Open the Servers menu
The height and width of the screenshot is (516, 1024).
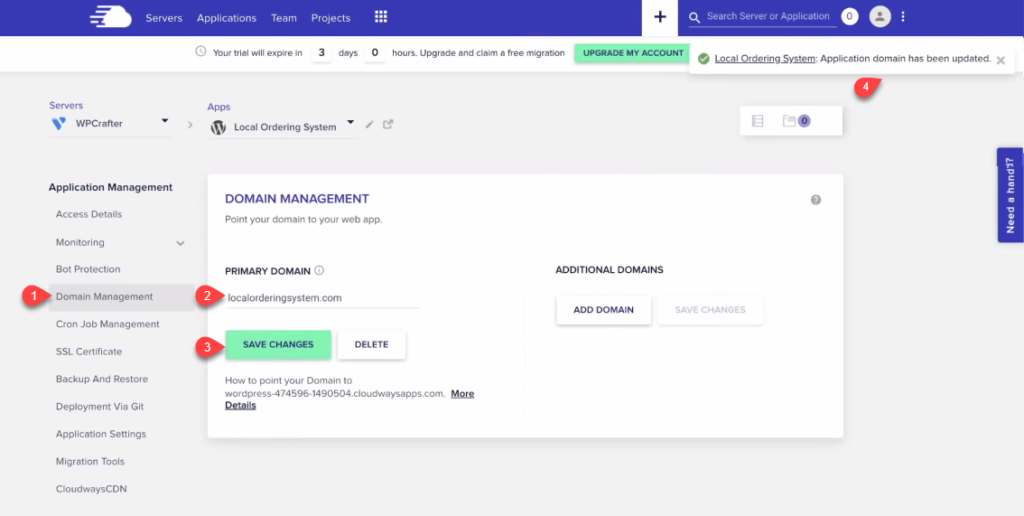164,18
